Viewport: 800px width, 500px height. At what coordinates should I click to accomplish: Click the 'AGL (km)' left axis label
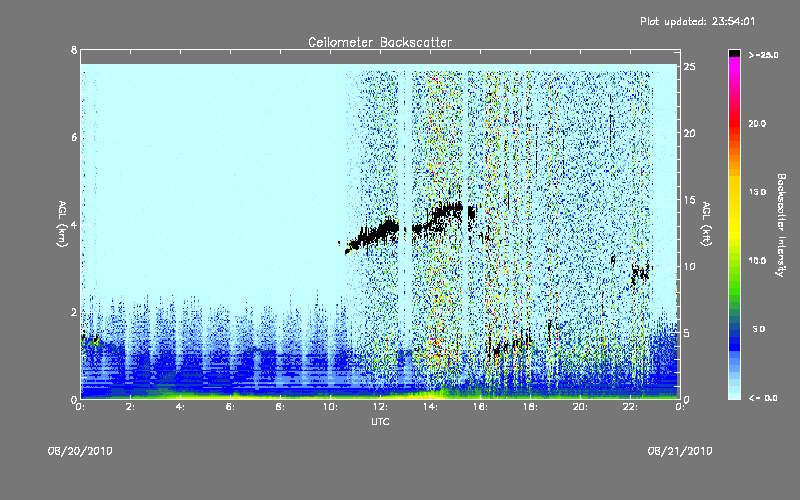[62, 224]
